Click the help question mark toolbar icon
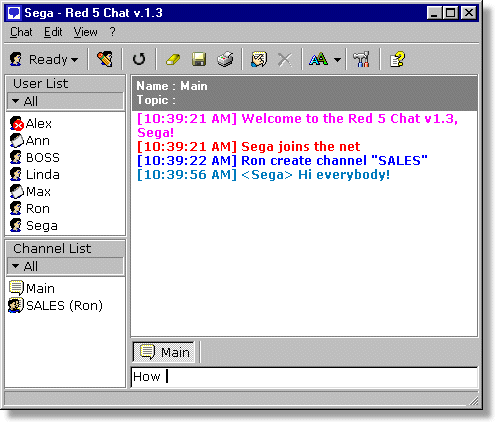The image size is (495, 422). tap(397, 60)
